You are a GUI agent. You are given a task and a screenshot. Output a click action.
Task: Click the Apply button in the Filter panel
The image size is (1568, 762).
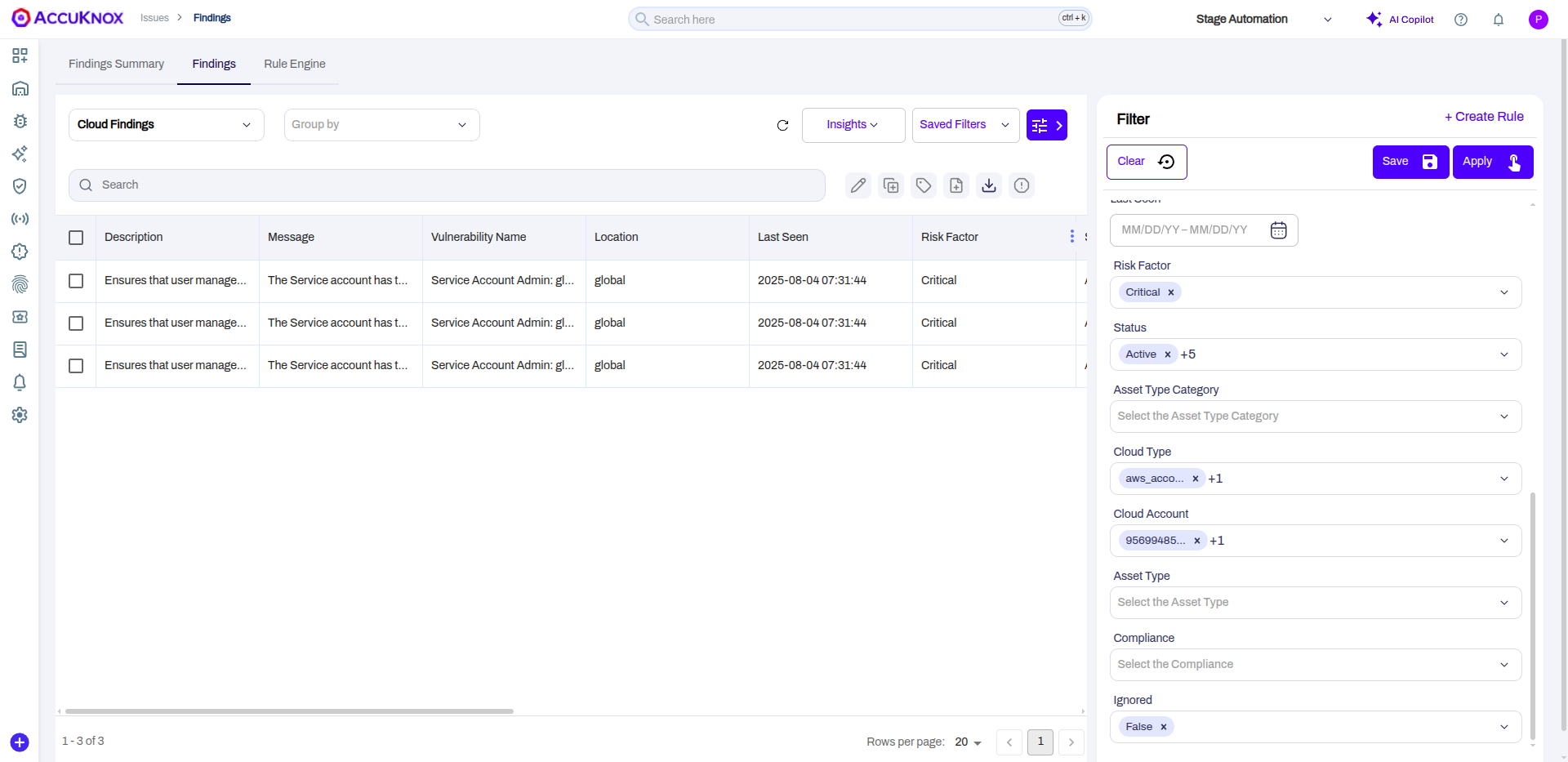1492,162
